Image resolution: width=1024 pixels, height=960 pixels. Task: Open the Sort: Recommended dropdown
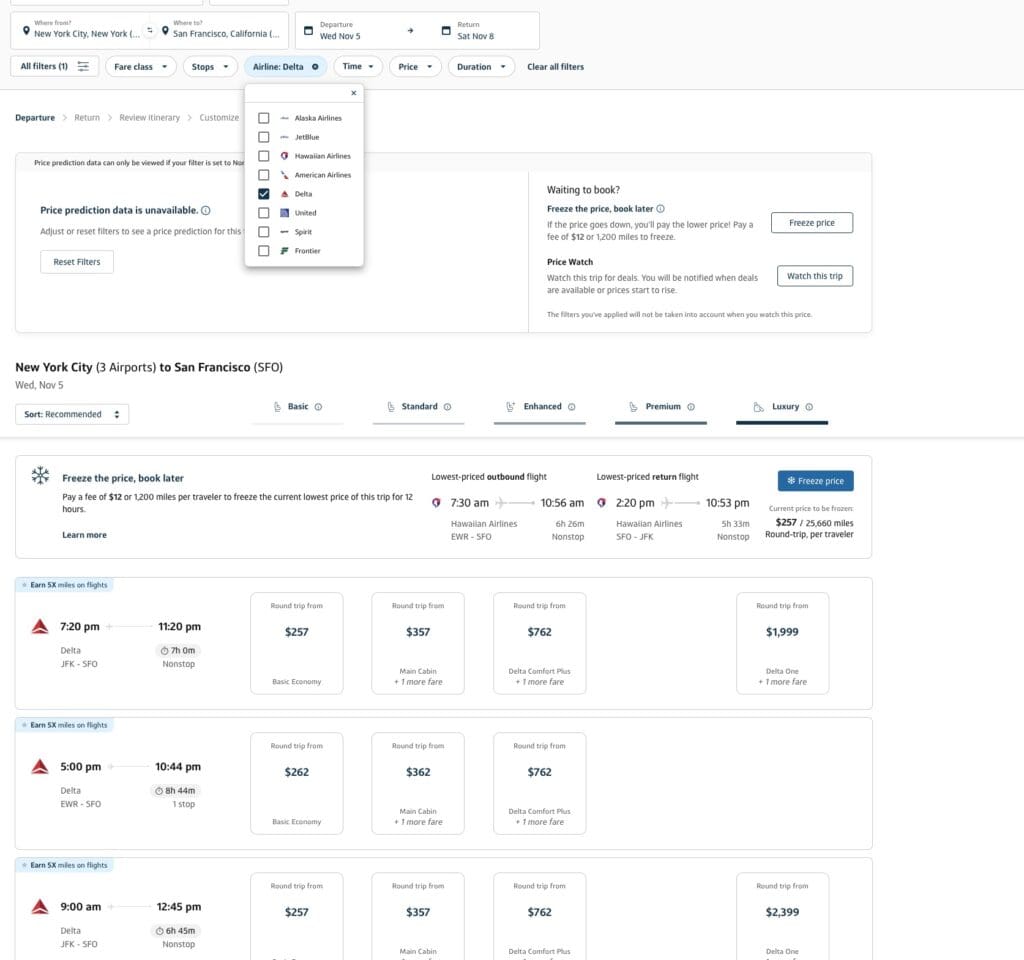pos(72,414)
